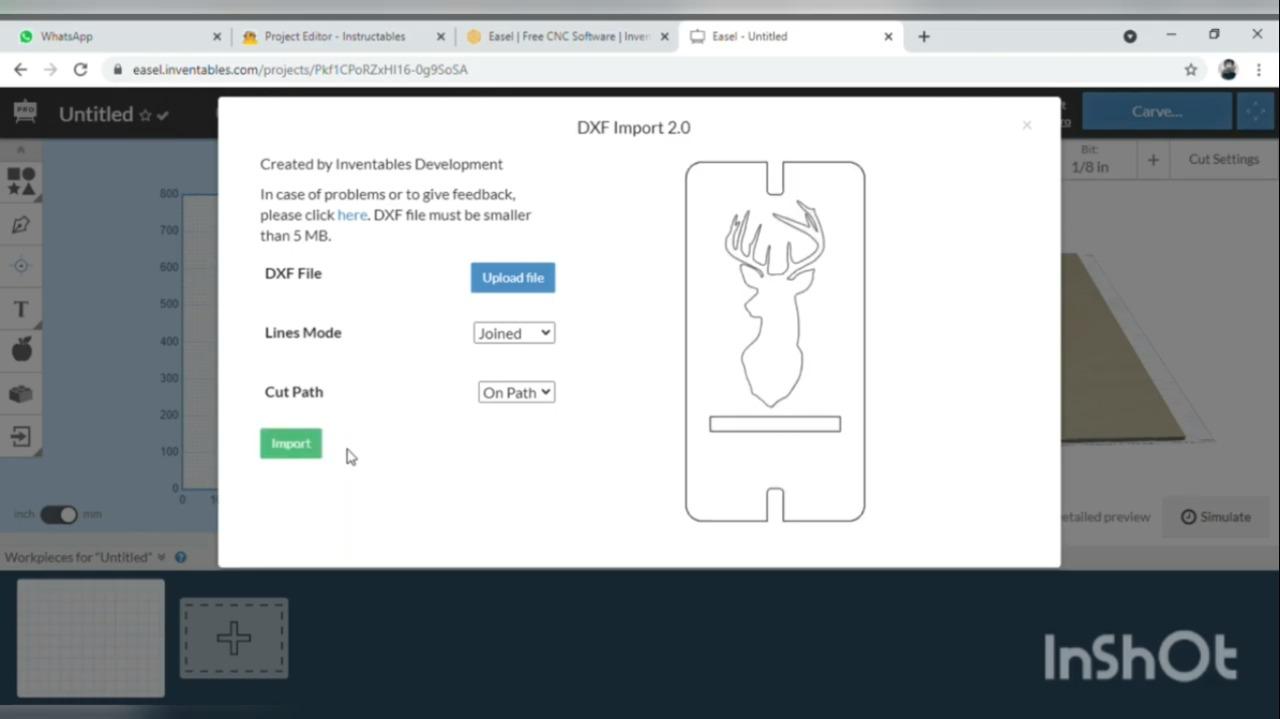Add a new bit with plus icon

tap(1153, 159)
